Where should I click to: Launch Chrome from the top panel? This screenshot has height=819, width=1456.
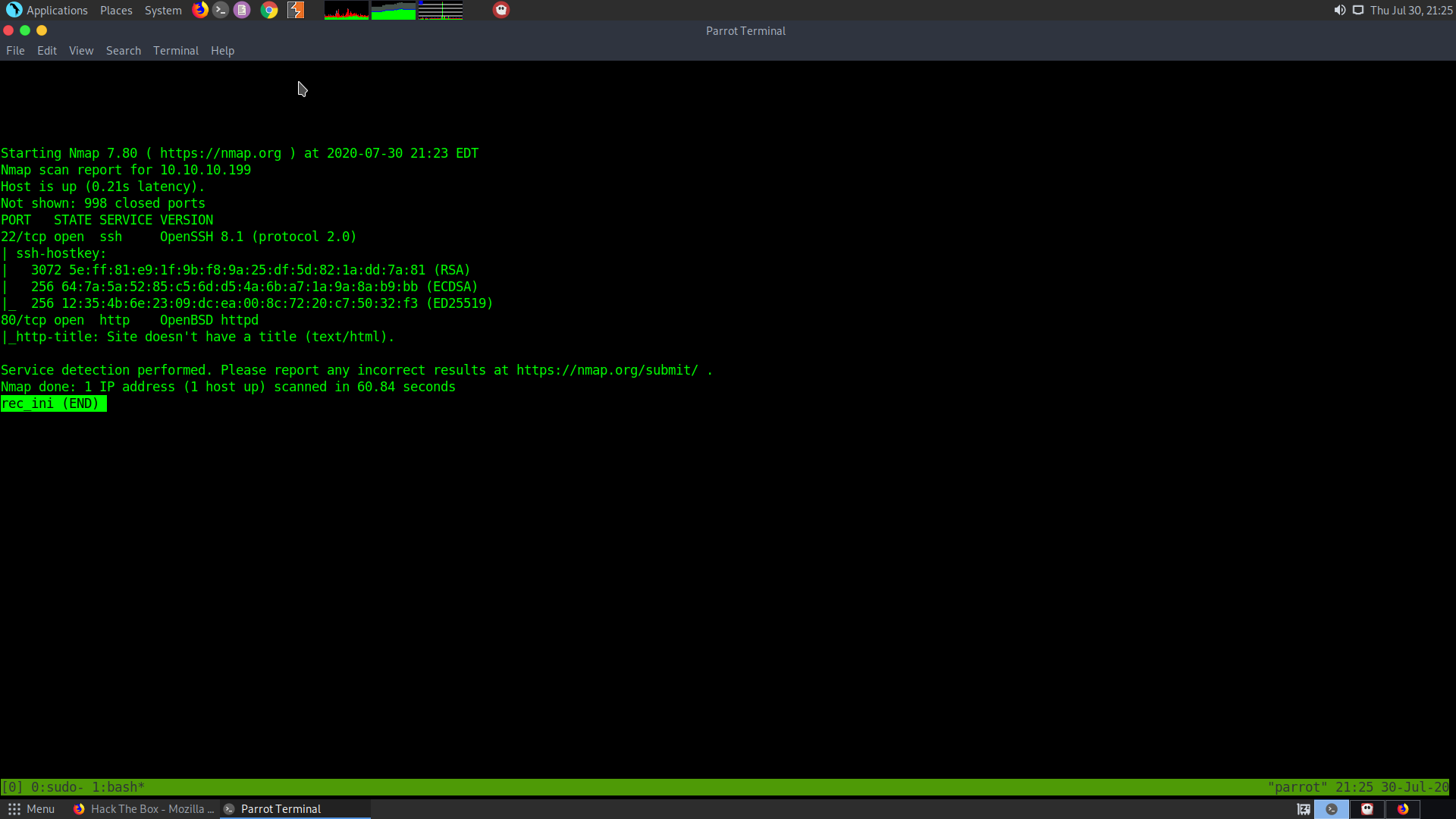coord(269,10)
